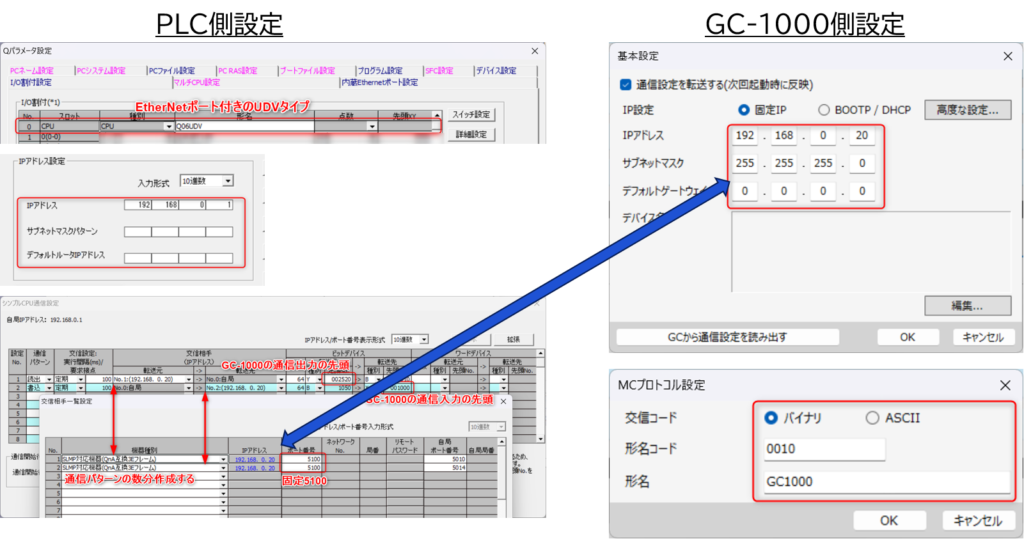Click the 1050 bit device field in row 2

point(340,387)
